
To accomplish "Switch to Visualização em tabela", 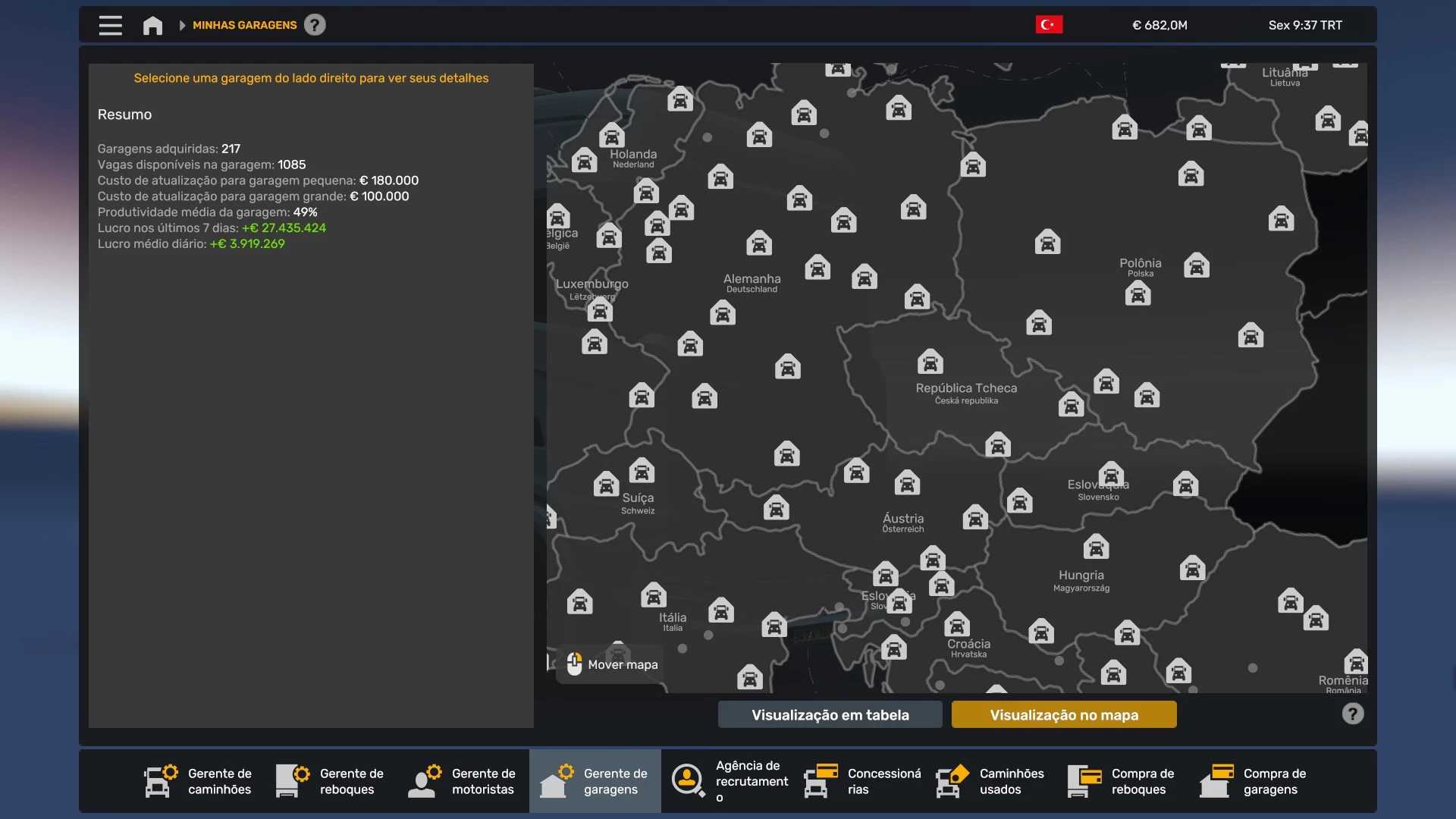I will coord(830,714).
